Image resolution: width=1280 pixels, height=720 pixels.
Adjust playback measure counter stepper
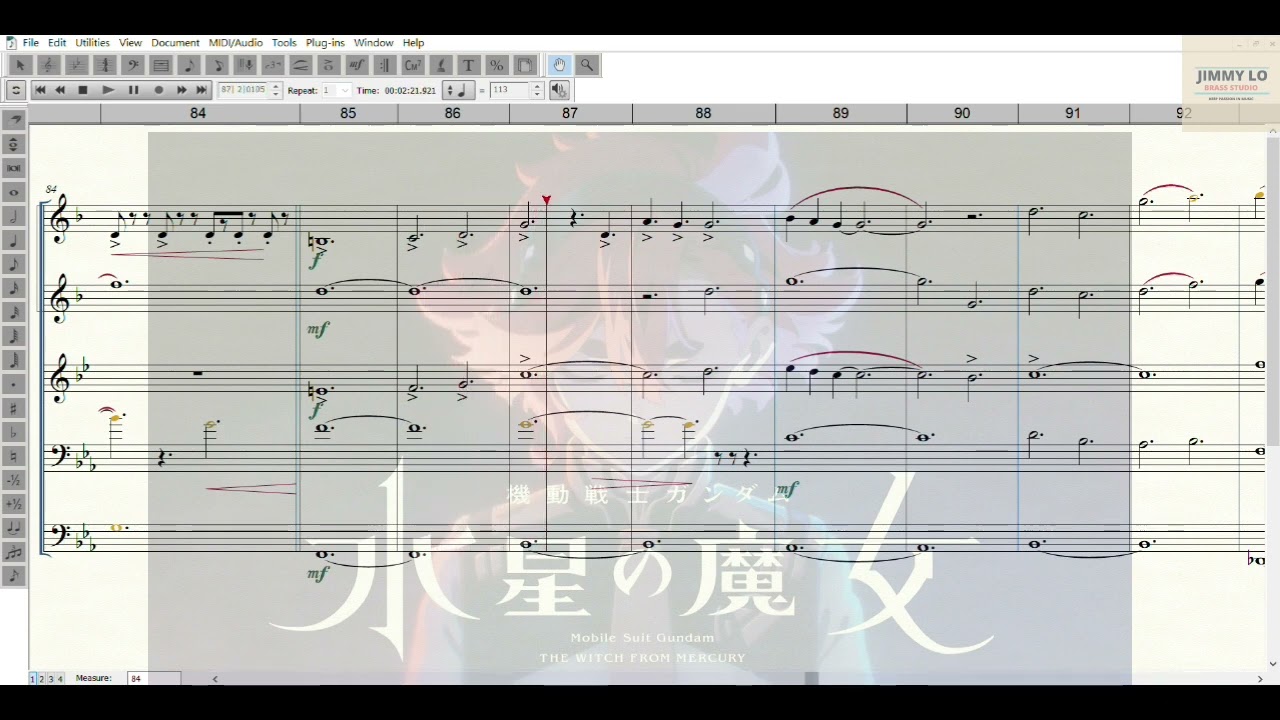pyautogui.click(x=275, y=90)
